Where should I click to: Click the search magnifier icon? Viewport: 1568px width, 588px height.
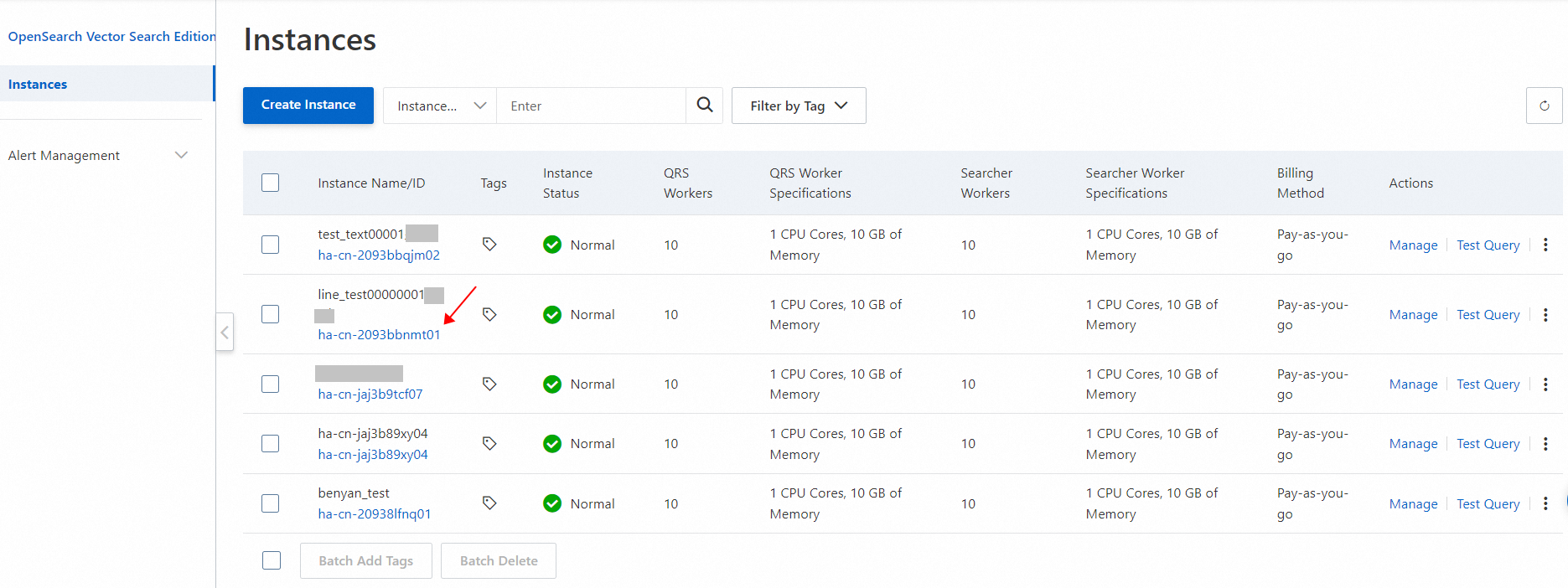coord(705,106)
